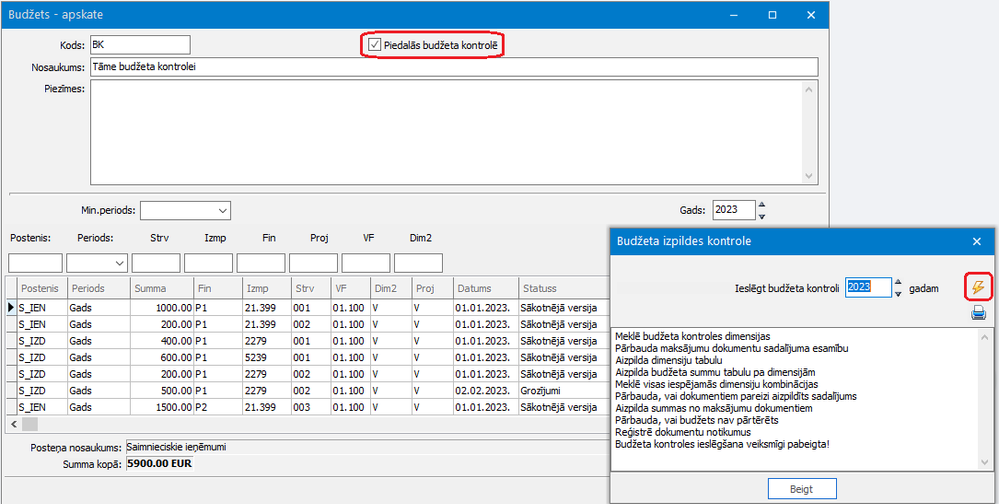
Task: Click the Izmp filter field
Action: 208,263
